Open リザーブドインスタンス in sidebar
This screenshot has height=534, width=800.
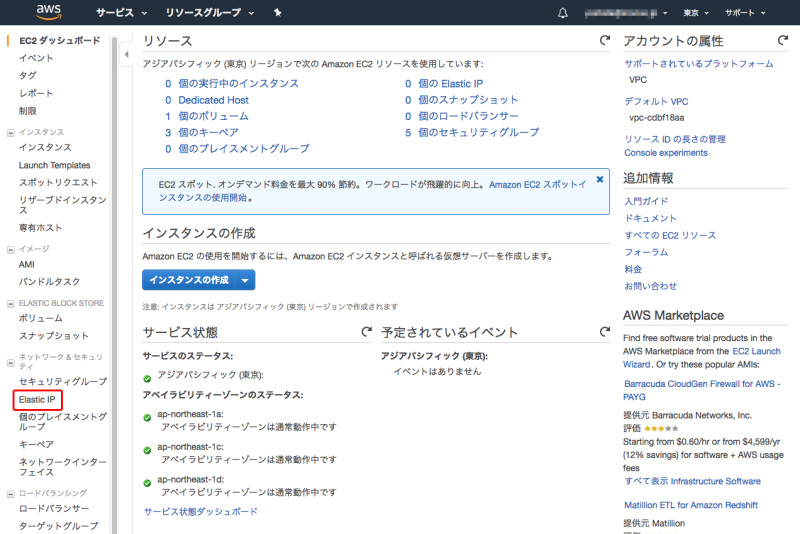tap(62, 205)
